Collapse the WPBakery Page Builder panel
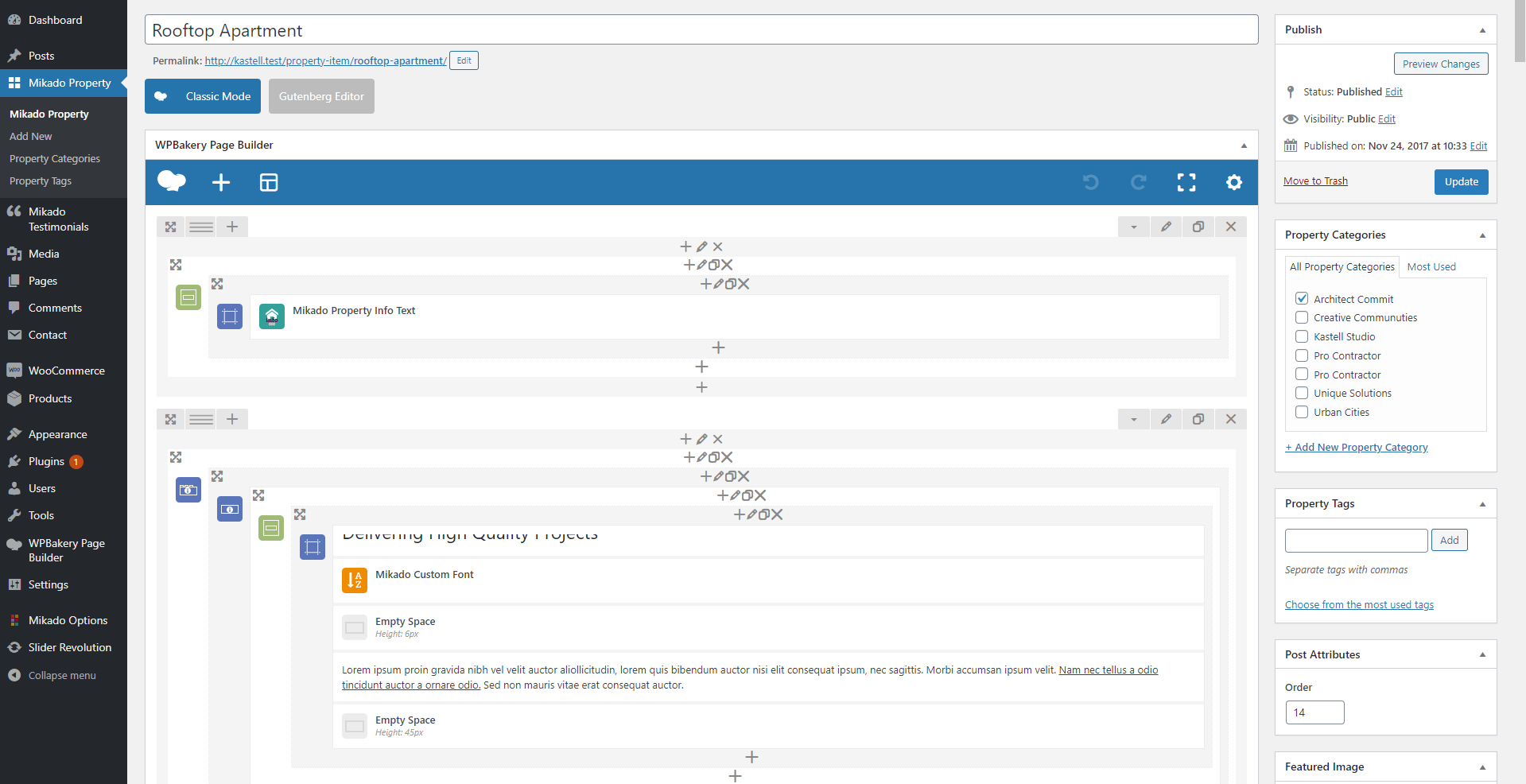Image resolution: width=1526 pixels, height=784 pixels. click(1244, 146)
